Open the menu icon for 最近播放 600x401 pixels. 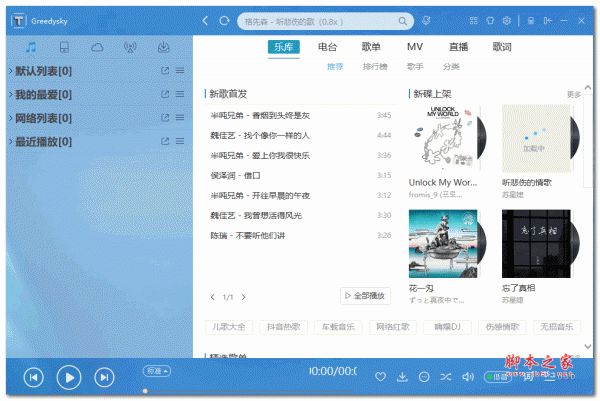[x=180, y=142]
